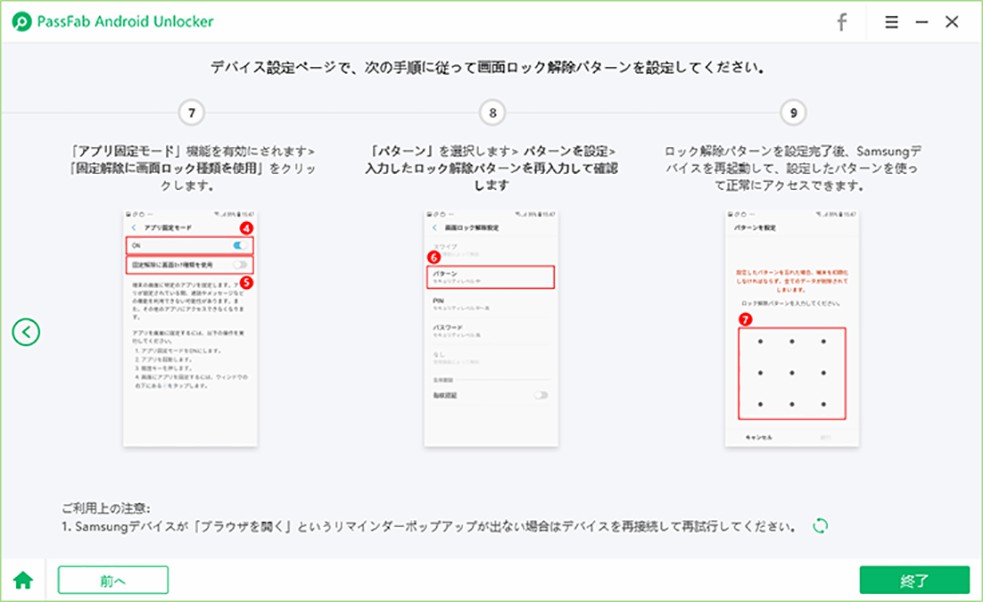Select the step 7 circle marker
This screenshot has width=983, height=602.
point(191,113)
